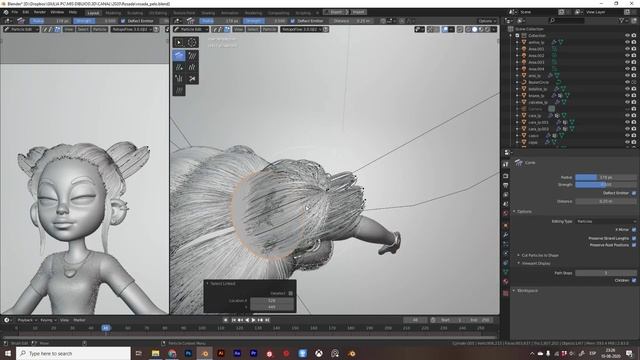Hide the Collection via its eye icon

627,36
